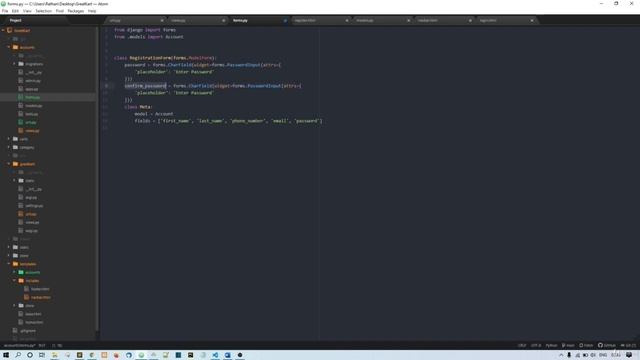
Task: Open the Find menu
Action: (x=60, y=11)
